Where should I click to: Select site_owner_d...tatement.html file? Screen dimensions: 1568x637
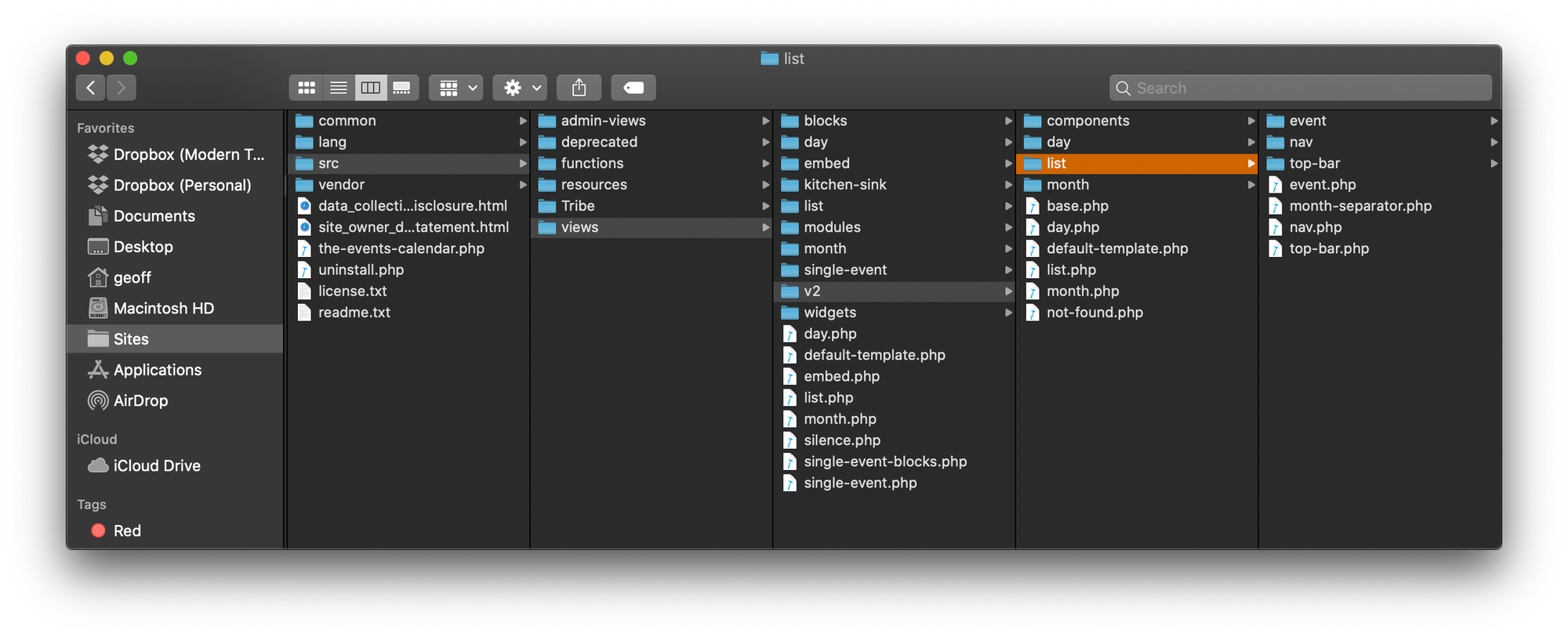tap(409, 227)
